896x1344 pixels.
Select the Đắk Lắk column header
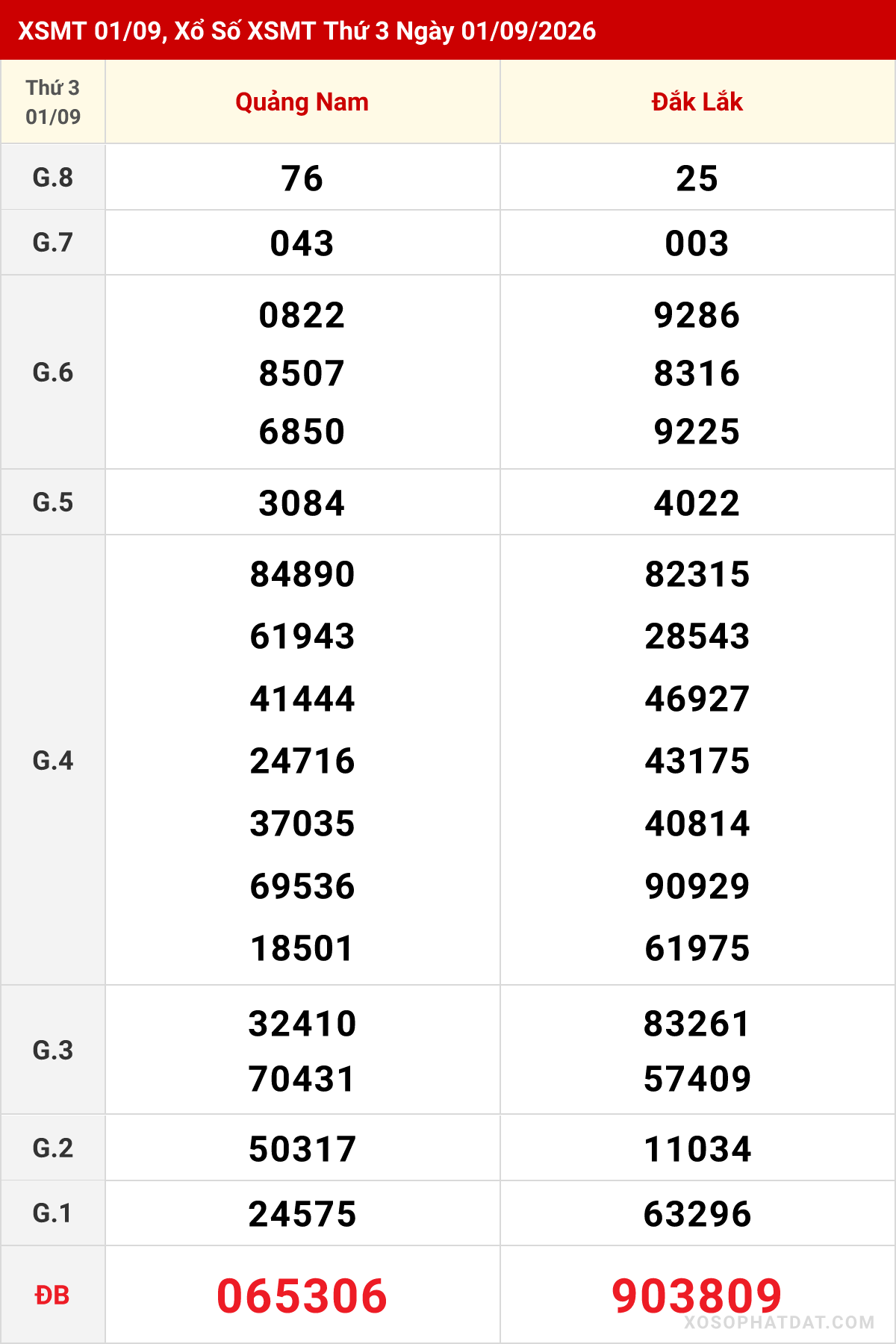click(697, 102)
